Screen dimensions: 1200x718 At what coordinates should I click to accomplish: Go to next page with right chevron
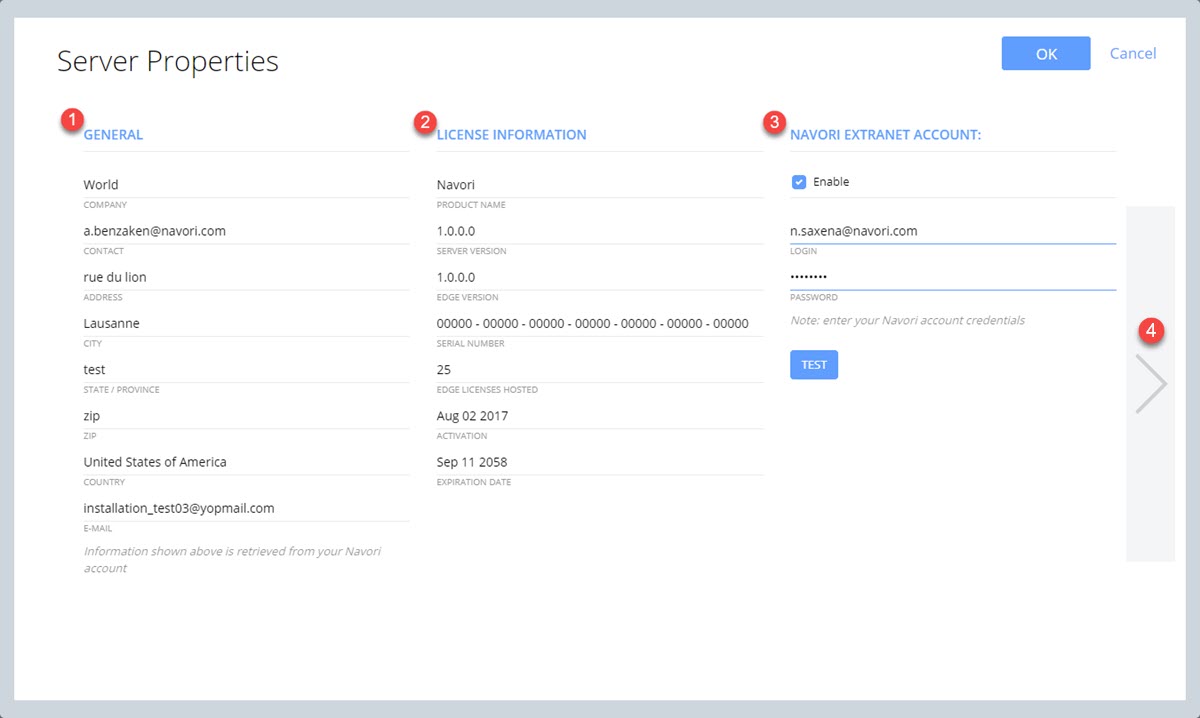[1151, 384]
